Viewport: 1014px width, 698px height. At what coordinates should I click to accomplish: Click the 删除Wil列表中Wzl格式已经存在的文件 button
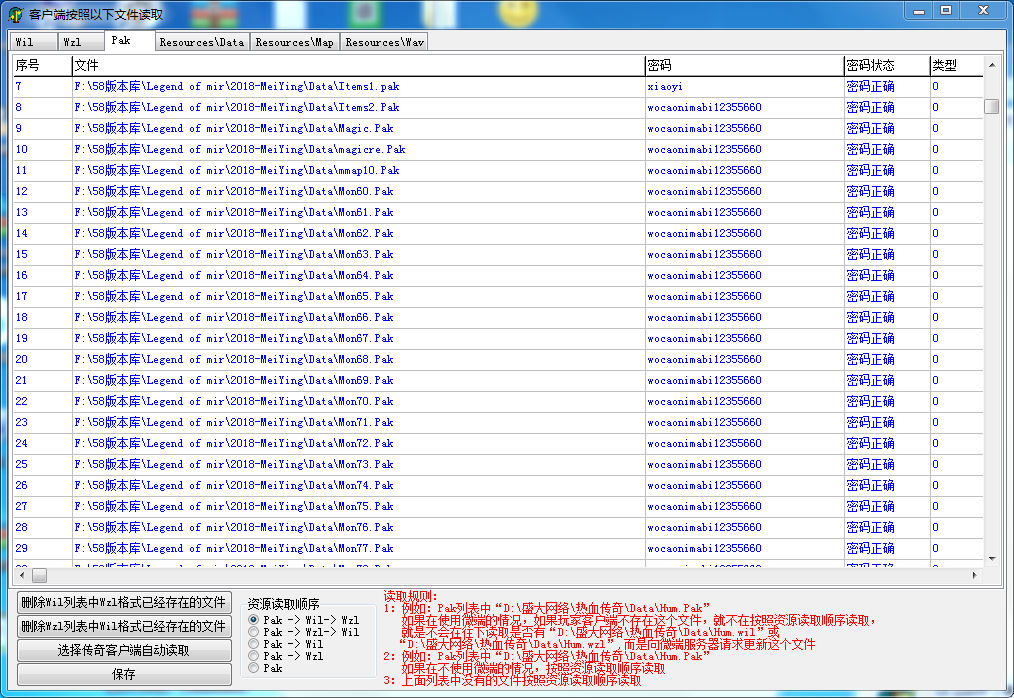coord(124,602)
